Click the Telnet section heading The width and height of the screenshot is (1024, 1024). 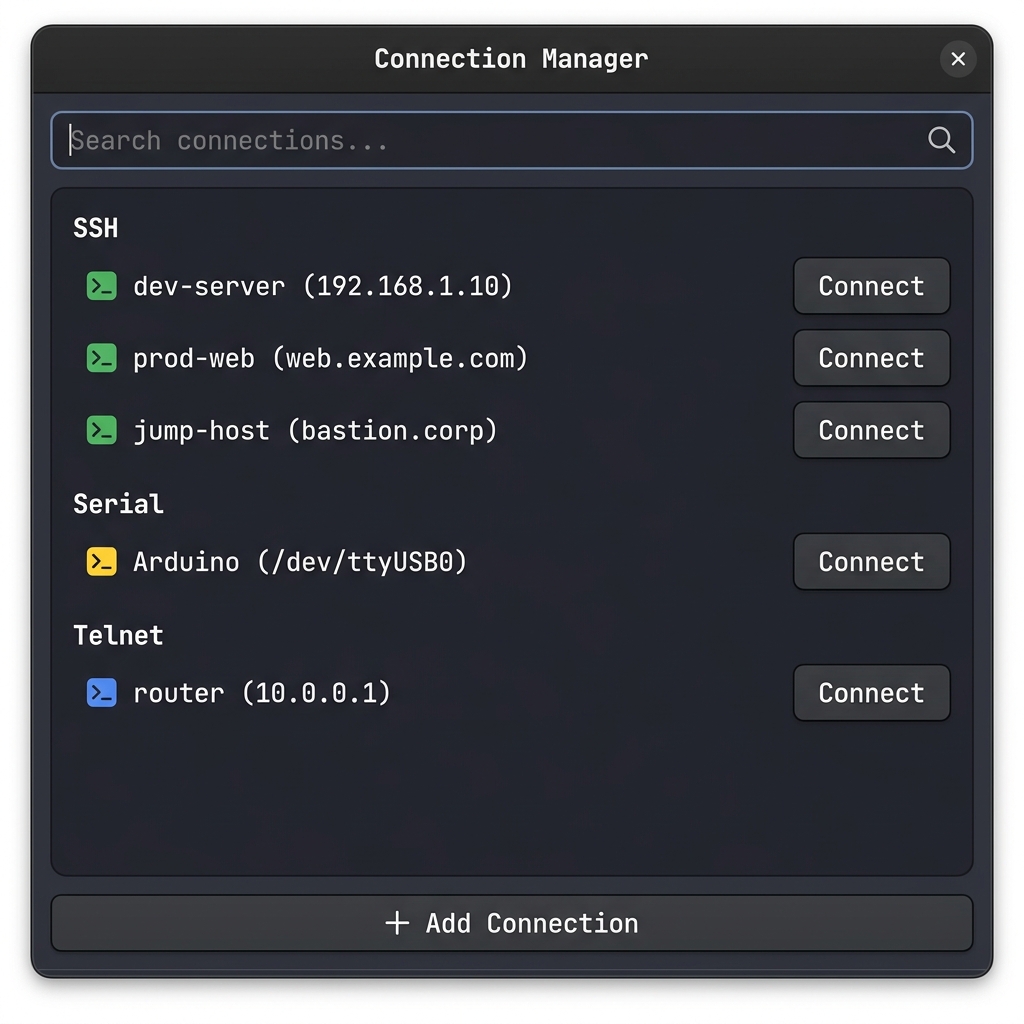[118, 635]
